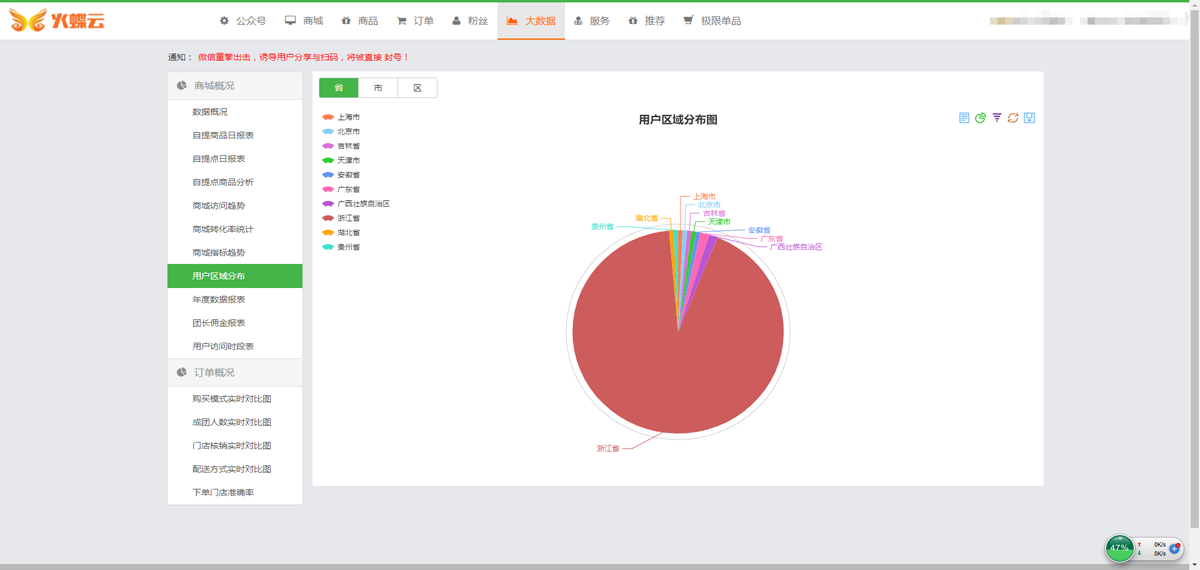This screenshot has width=1200, height=570.
Task: Open the 订单 menu
Action: 415,21
